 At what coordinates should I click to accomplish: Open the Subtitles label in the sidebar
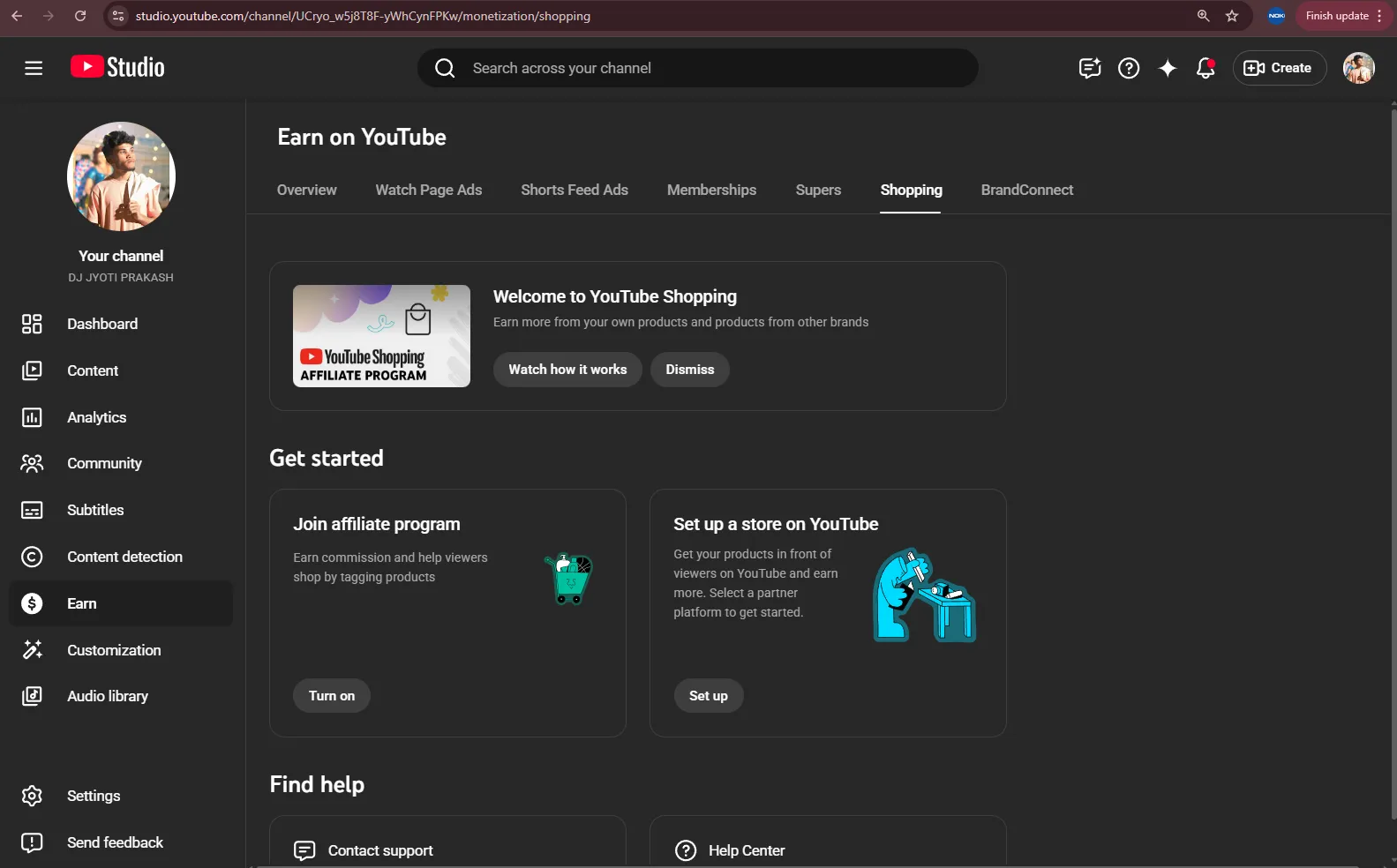pos(95,510)
